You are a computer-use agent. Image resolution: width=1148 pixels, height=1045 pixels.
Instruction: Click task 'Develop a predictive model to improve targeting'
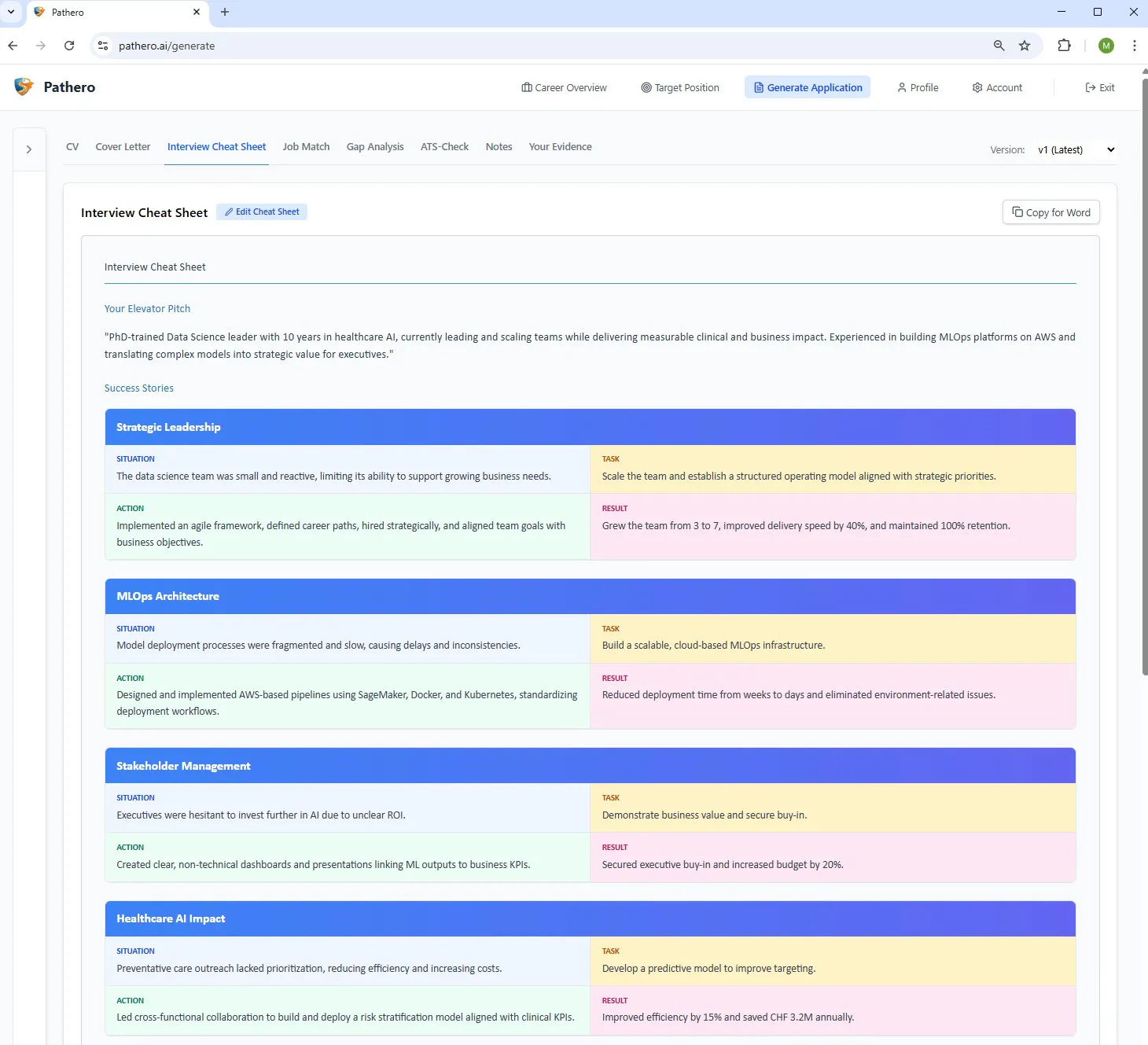tap(708, 969)
